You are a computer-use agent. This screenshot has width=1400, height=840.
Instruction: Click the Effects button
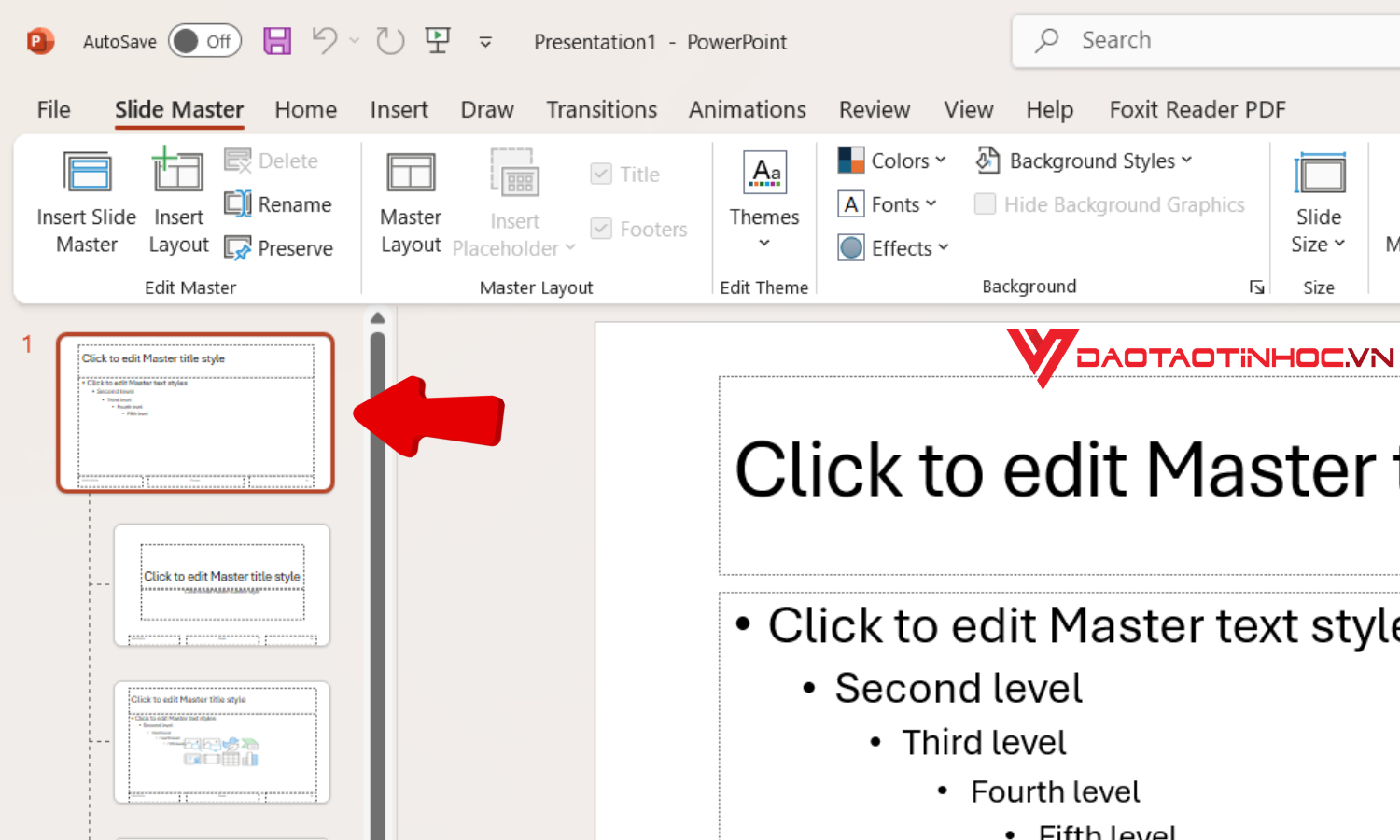pyautogui.click(x=892, y=247)
